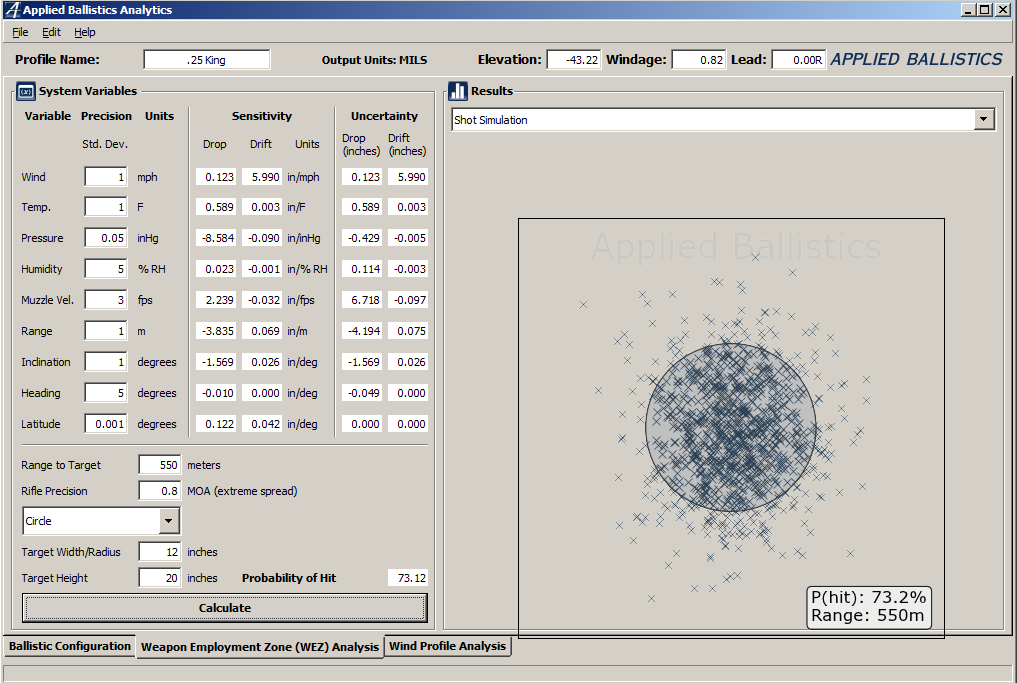Click the Elevation value field
Viewport: 1017px width, 683px height.
(x=573, y=60)
